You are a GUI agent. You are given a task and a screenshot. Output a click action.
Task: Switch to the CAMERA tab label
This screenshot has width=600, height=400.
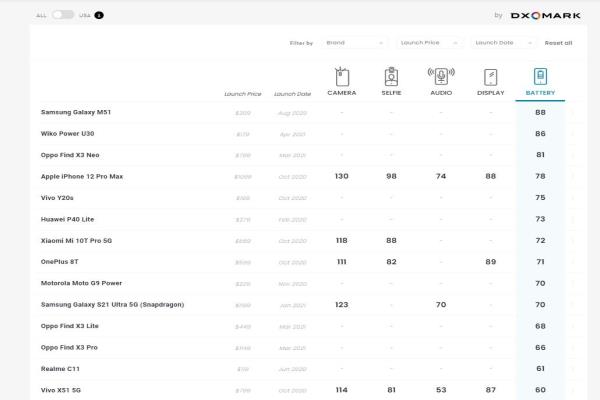(x=342, y=93)
